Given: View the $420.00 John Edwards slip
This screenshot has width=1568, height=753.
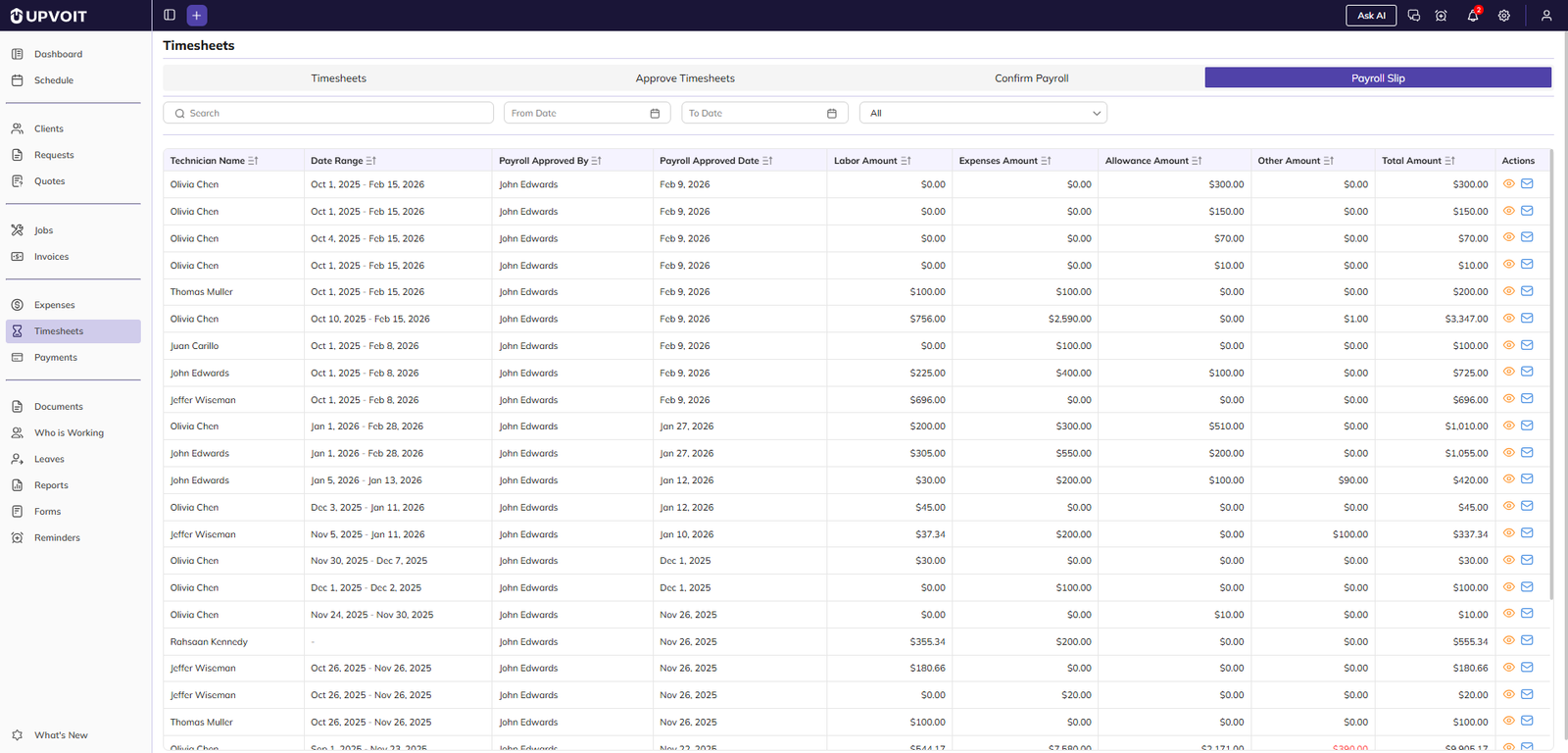Looking at the screenshot, I should [1509, 479].
